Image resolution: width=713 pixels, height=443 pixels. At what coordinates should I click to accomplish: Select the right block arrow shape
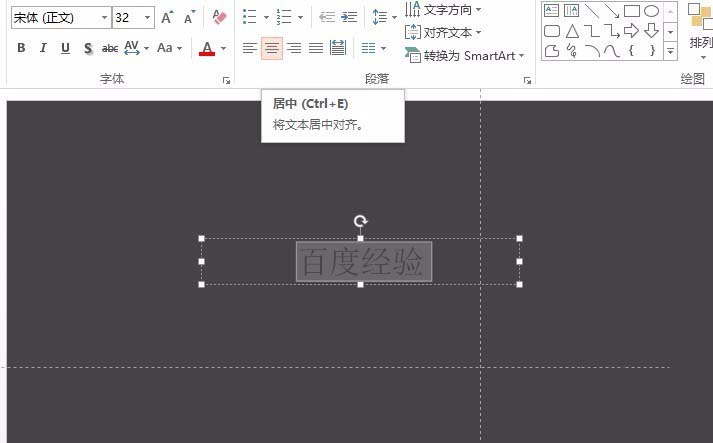[632, 31]
